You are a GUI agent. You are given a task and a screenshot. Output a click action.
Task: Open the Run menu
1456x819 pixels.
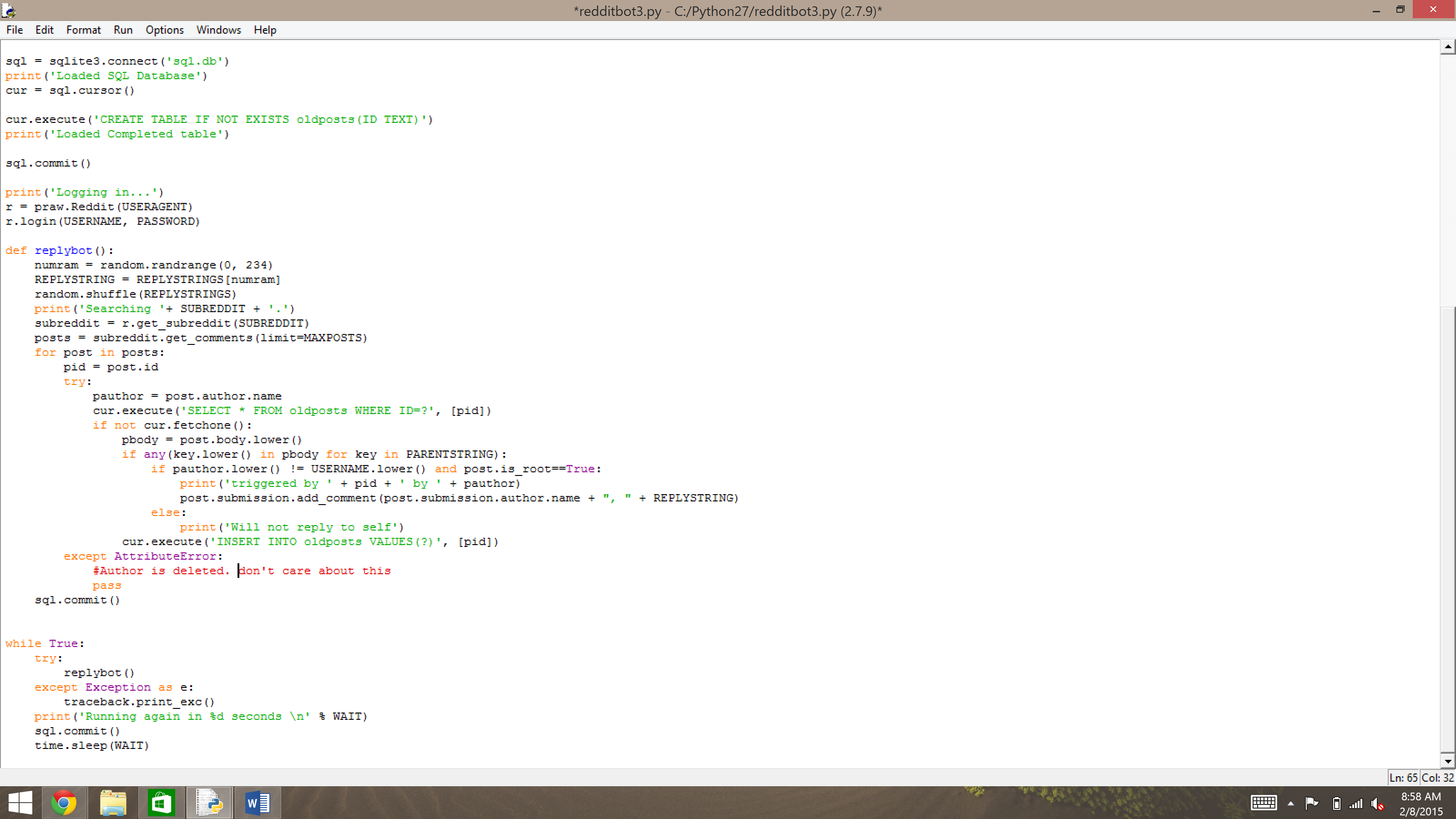coord(123,30)
